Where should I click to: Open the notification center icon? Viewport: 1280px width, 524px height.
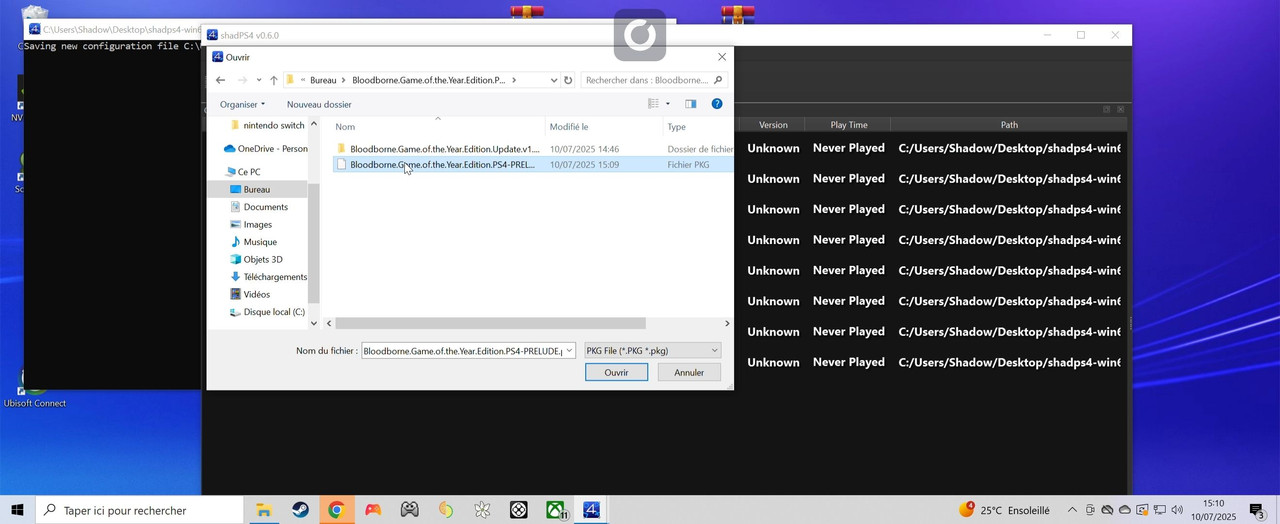pyautogui.click(x=1257, y=510)
